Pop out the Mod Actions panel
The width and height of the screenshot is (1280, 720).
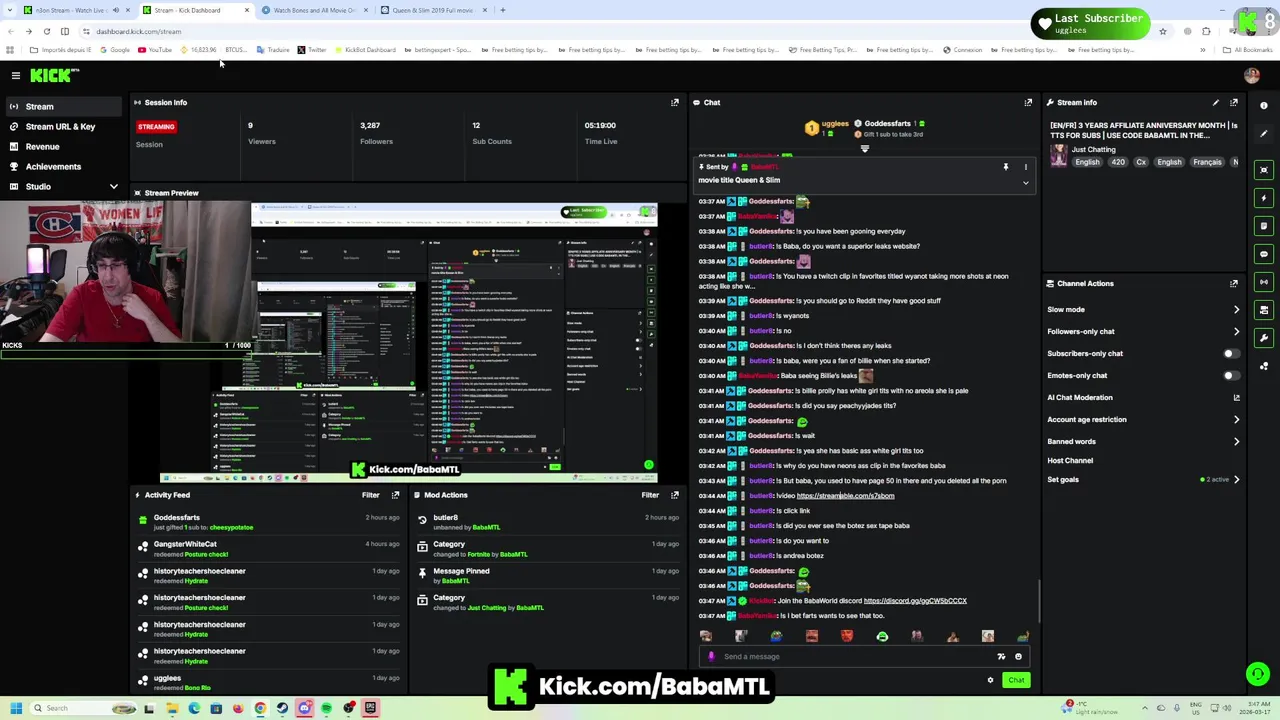[x=675, y=495]
